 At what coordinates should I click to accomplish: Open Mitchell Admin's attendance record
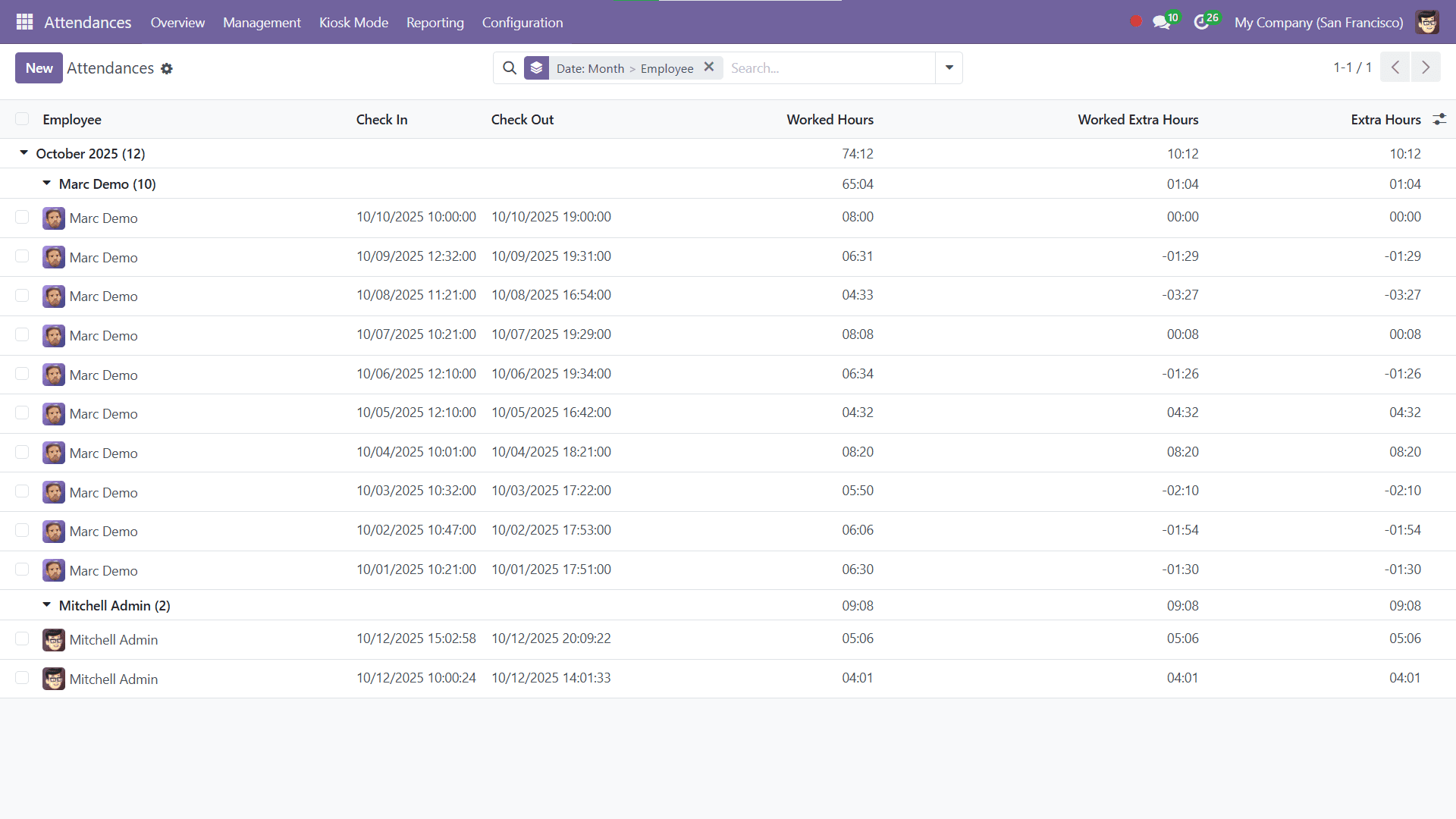114,639
